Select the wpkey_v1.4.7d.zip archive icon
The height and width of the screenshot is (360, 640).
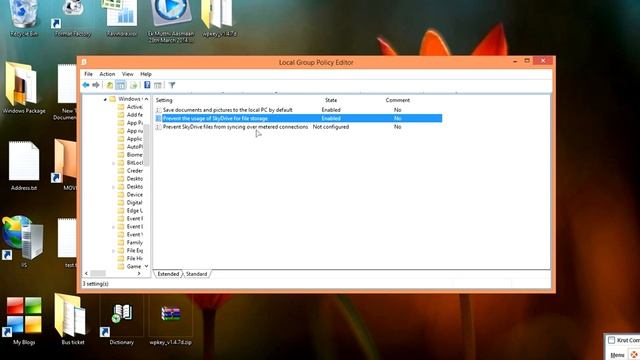click(171, 324)
